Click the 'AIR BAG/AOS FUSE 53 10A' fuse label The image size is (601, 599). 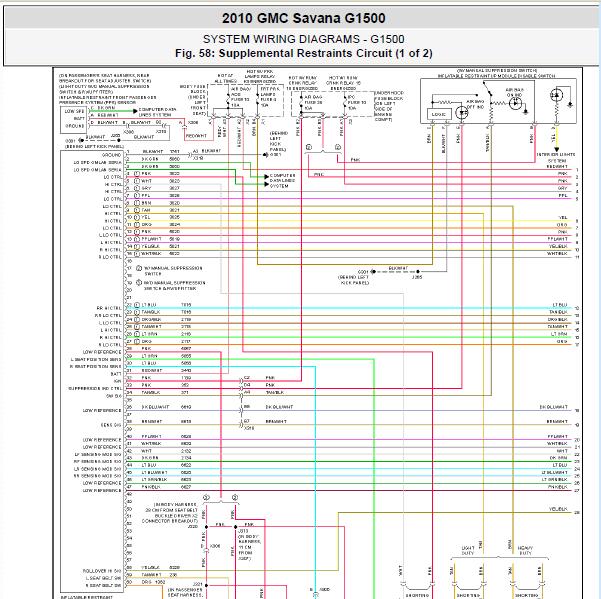click(x=241, y=97)
